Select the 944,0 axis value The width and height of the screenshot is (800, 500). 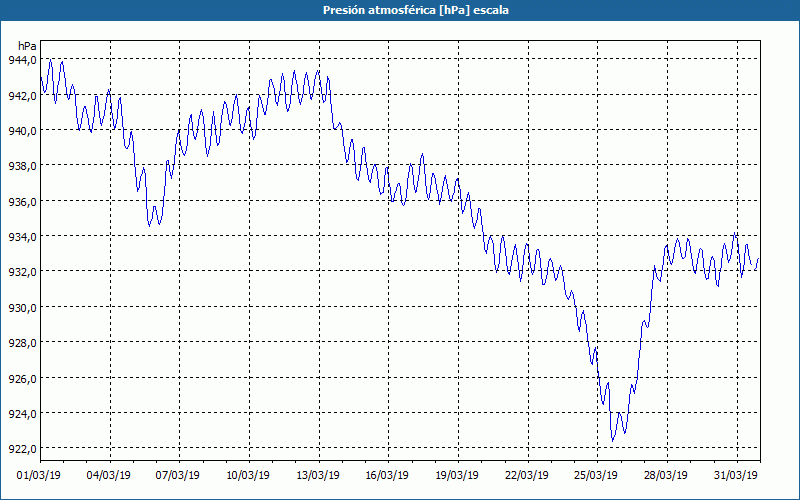click(22, 60)
